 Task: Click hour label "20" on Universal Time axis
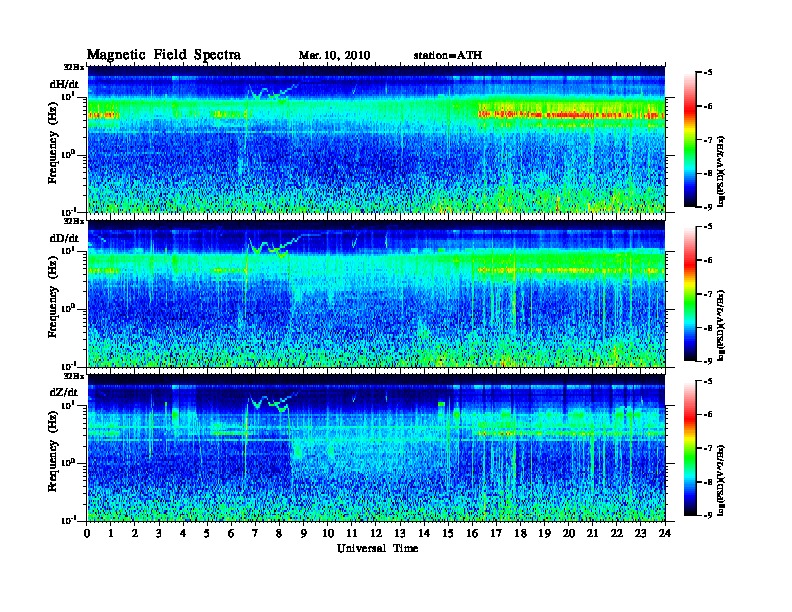[569, 533]
